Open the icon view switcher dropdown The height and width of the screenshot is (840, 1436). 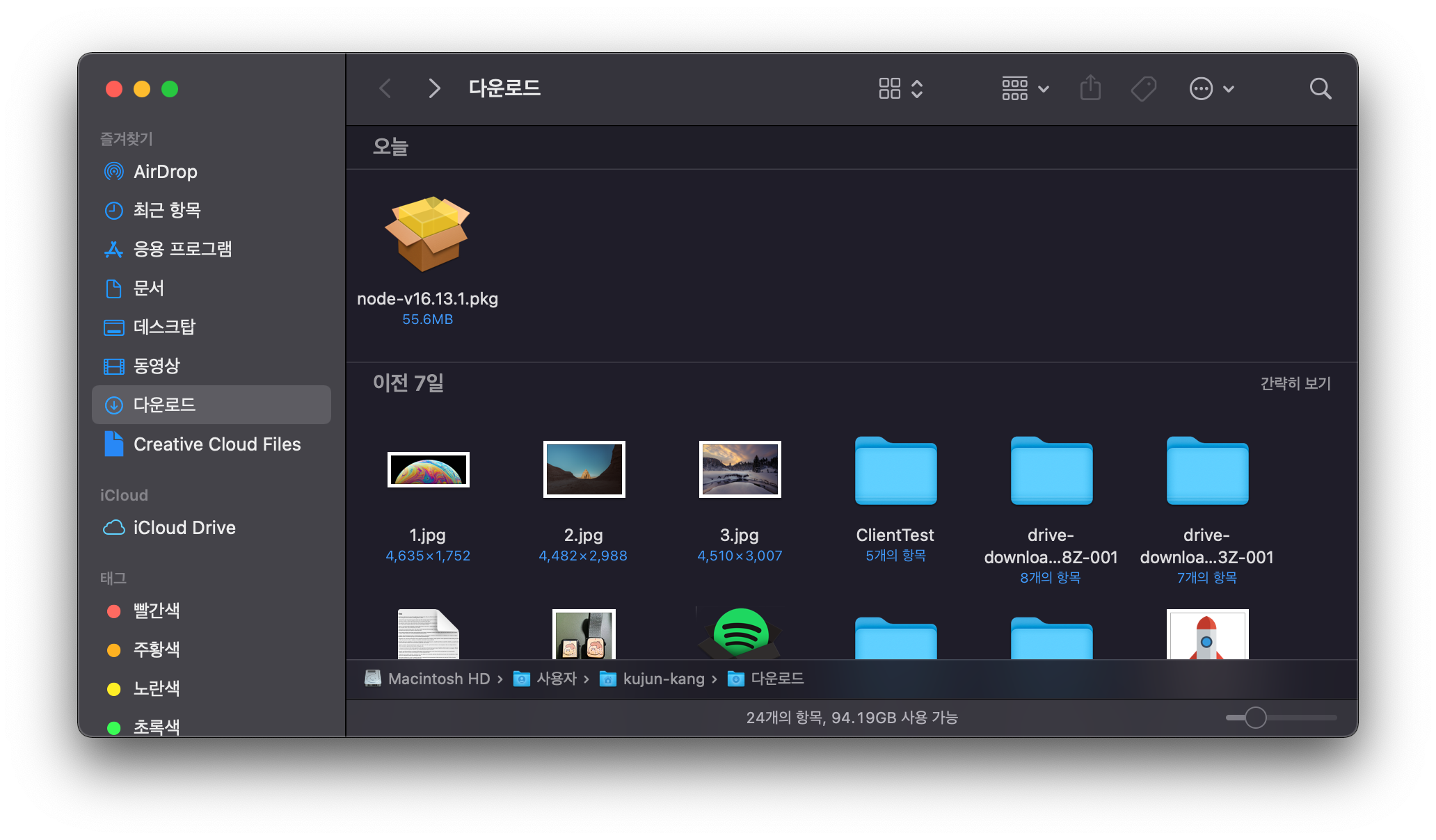click(x=900, y=88)
